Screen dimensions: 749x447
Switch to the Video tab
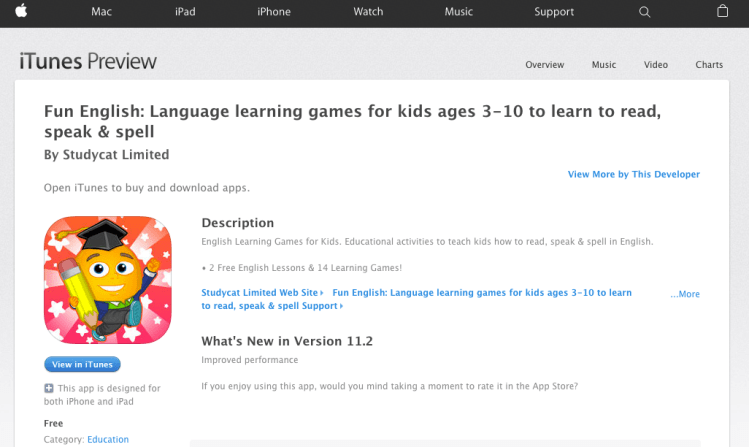(656, 65)
